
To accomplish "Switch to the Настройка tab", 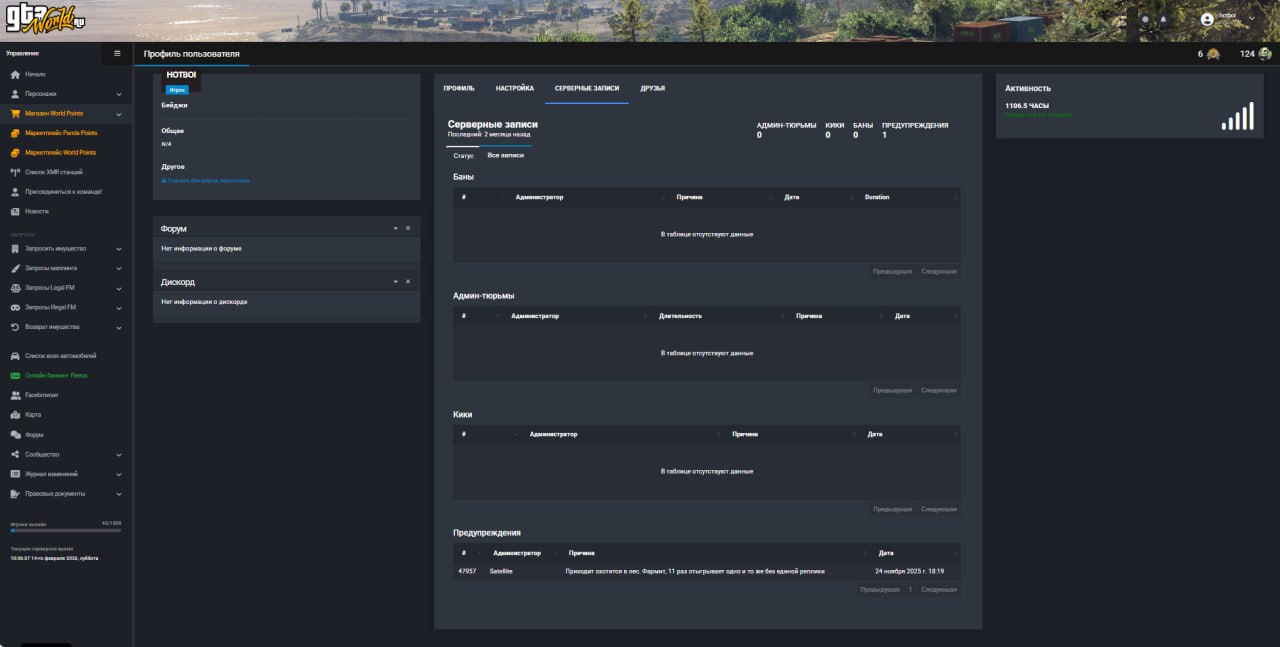I will coord(515,88).
